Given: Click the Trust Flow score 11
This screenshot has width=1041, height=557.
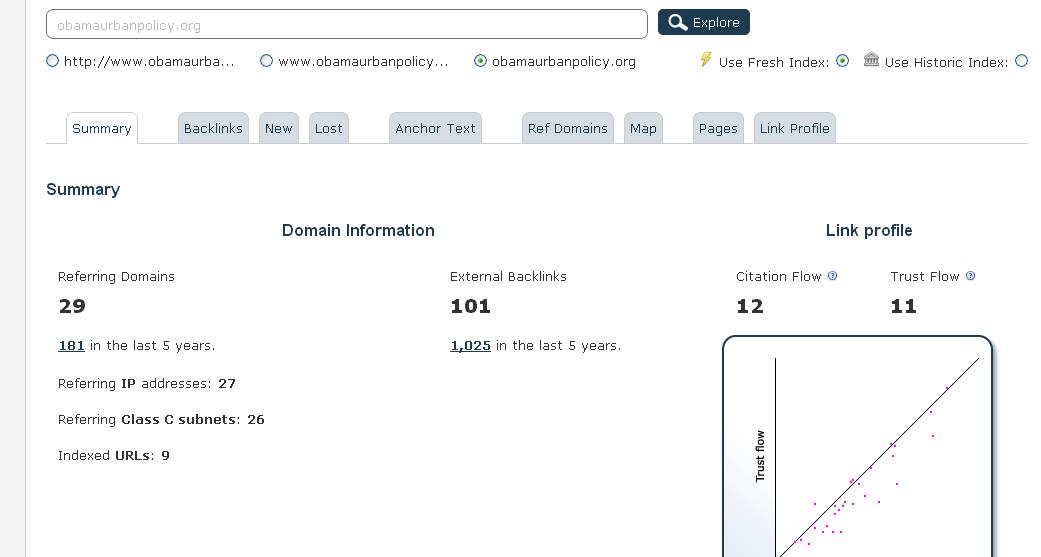Looking at the screenshot, I should pyautogui.click(x=904, y=306).
